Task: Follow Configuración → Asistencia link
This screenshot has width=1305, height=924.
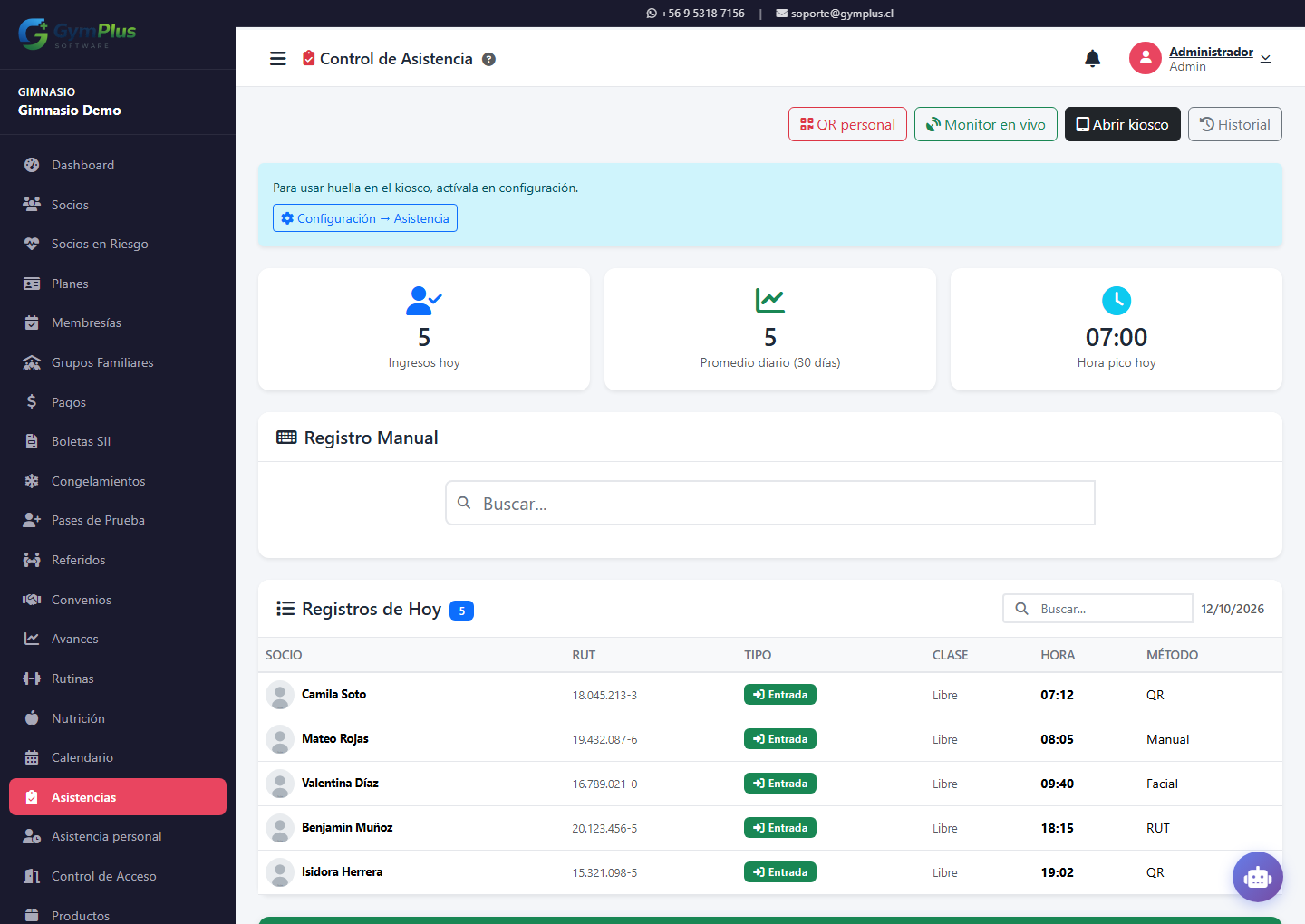Action: coord(365,218)
